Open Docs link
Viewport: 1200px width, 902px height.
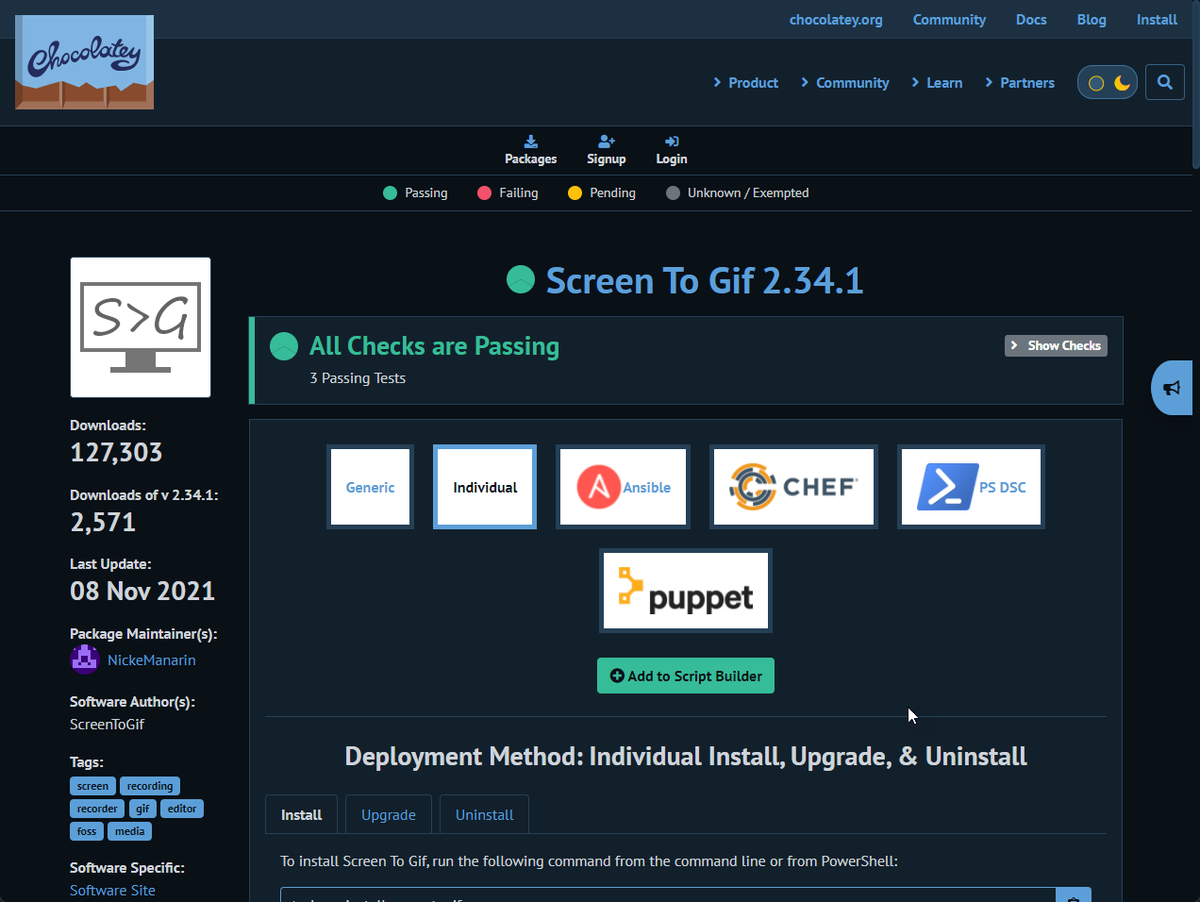1031,20
